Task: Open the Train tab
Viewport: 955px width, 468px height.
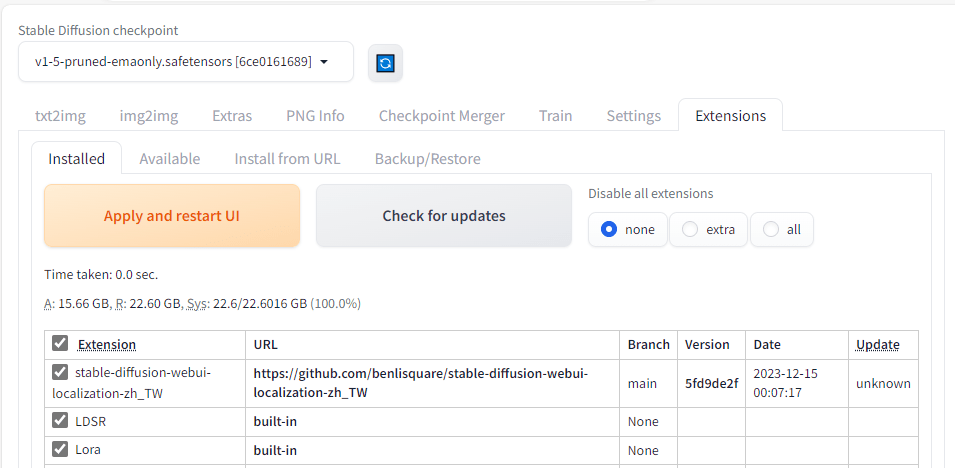Action: click(555, 116)
